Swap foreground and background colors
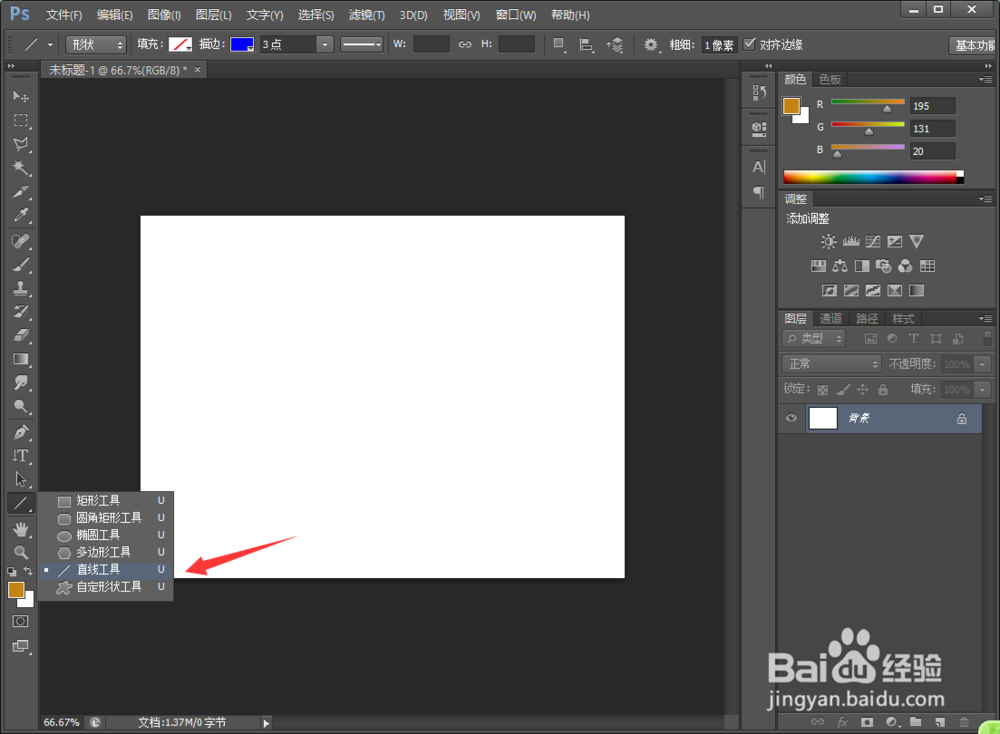The image size is (1000, 734). 28,571
